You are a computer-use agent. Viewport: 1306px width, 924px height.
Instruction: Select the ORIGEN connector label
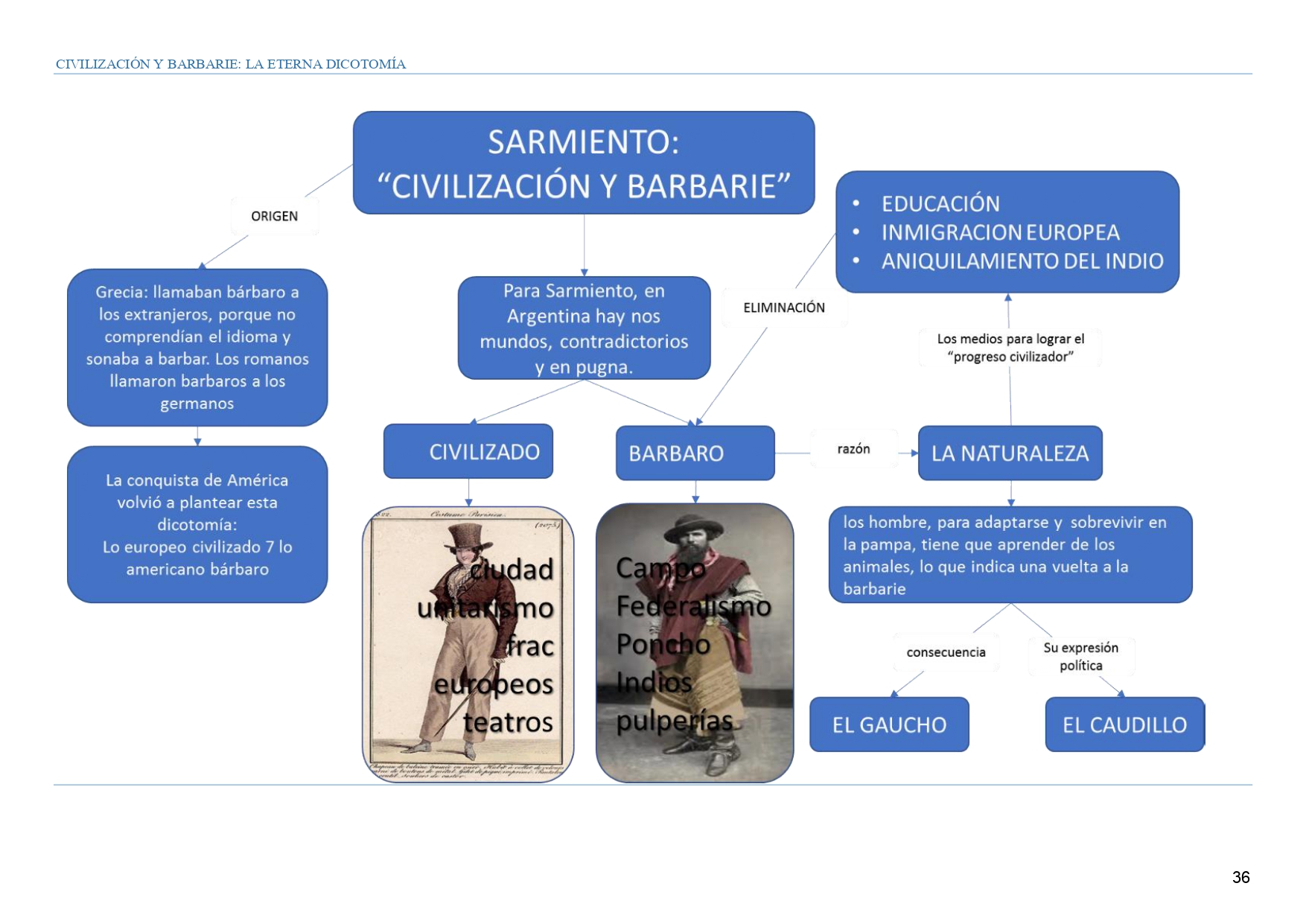[274, 216]
